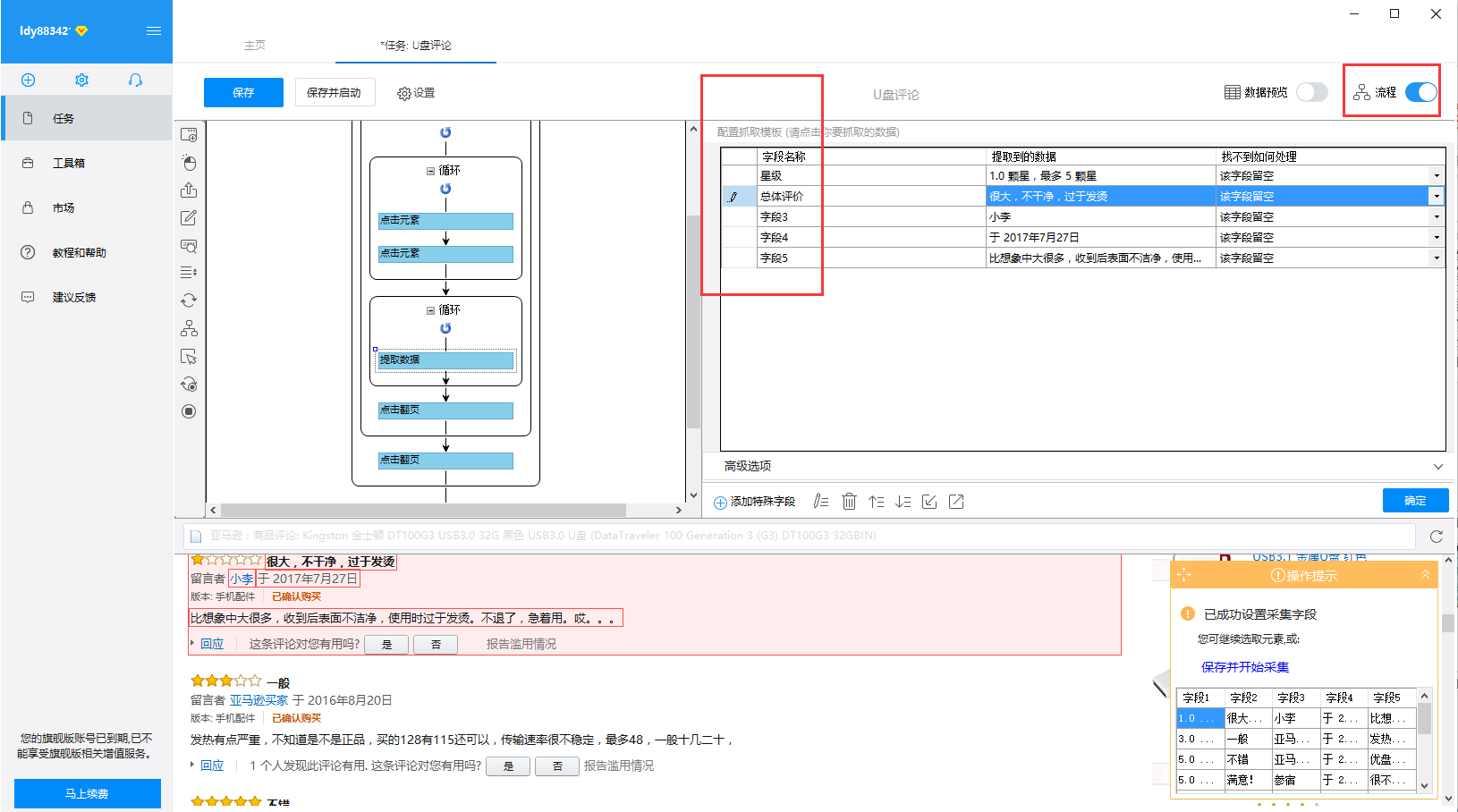The width and height of the screenshot is (1458, 812).
Task: Click the 于 2017年7月27日 extracted data cell
Action: pos(1100,237)
